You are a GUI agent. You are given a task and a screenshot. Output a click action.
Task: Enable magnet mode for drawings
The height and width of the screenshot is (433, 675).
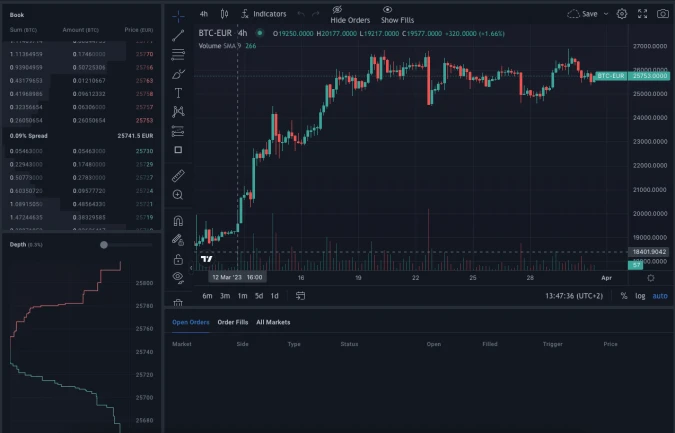coord(178,220)
